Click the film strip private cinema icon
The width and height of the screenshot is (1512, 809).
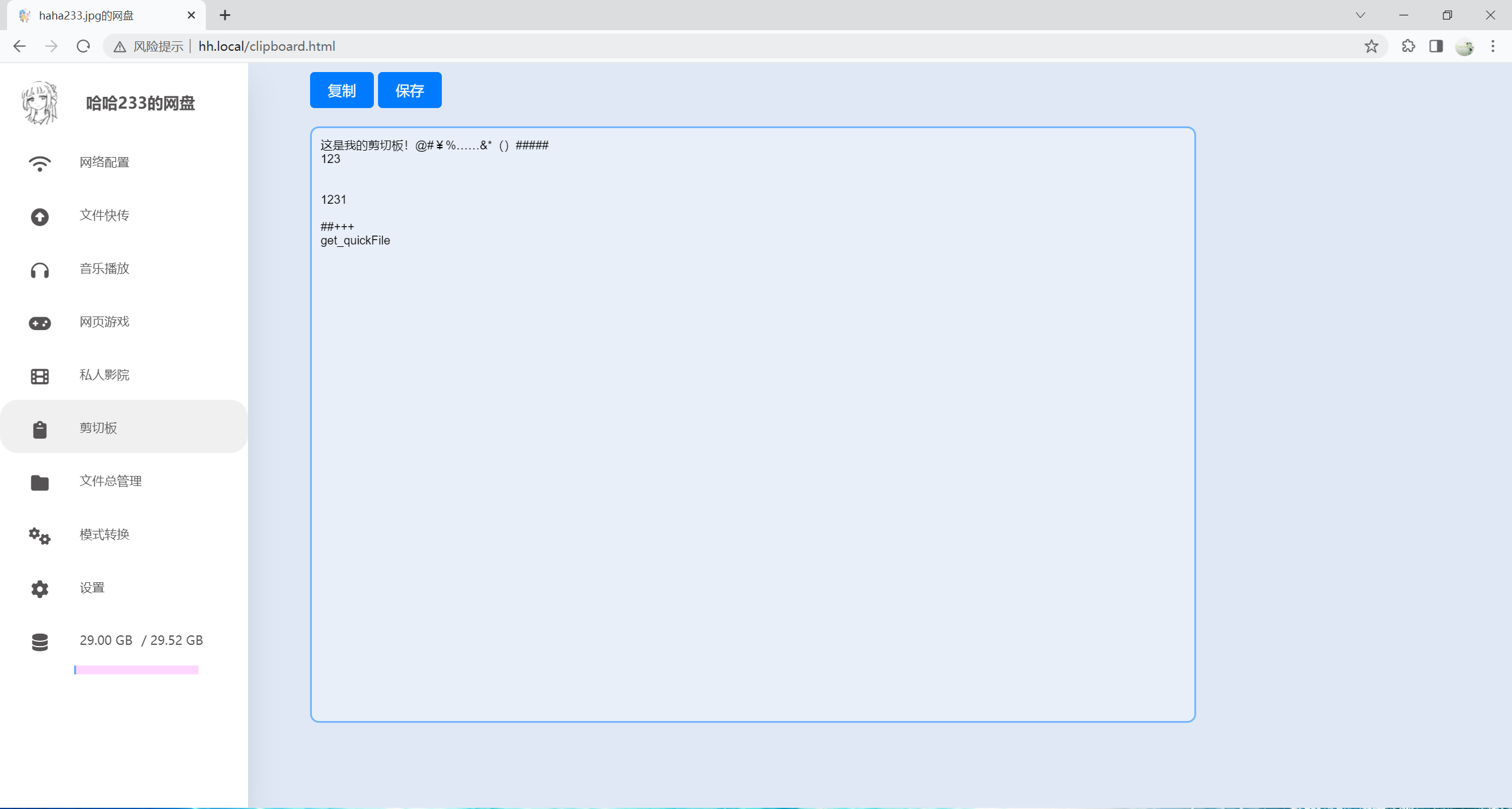coord(40,376)
